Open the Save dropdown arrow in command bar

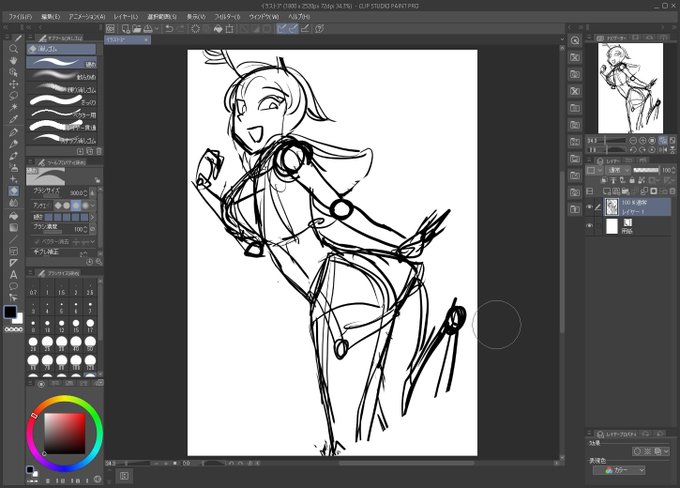pos(157,29)
